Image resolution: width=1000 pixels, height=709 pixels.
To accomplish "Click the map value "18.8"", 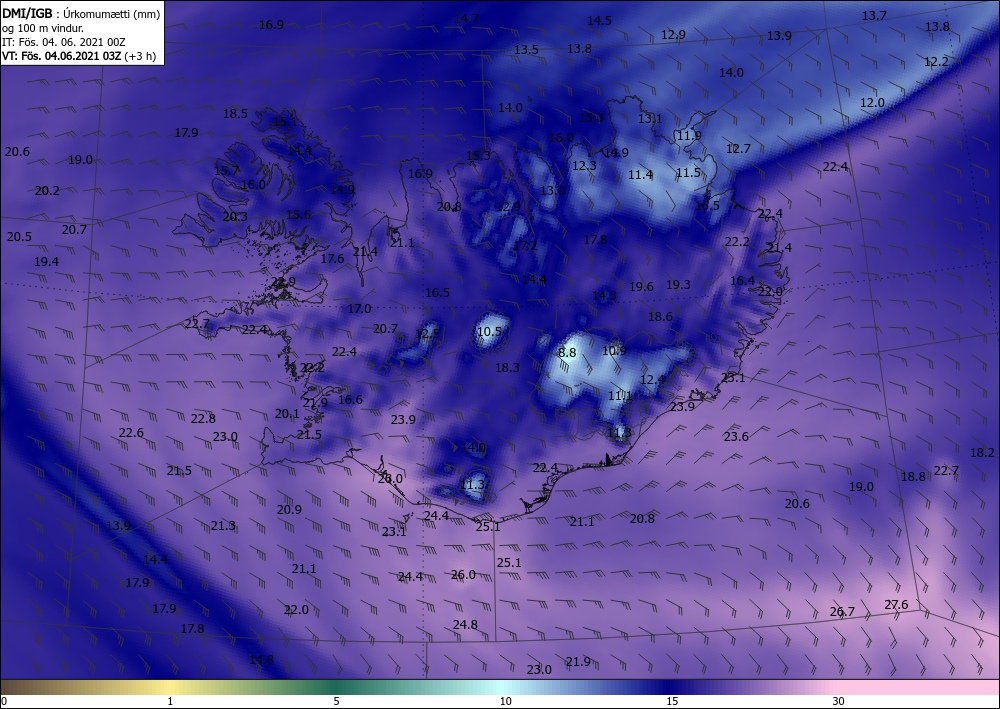I will pos(913,476).
